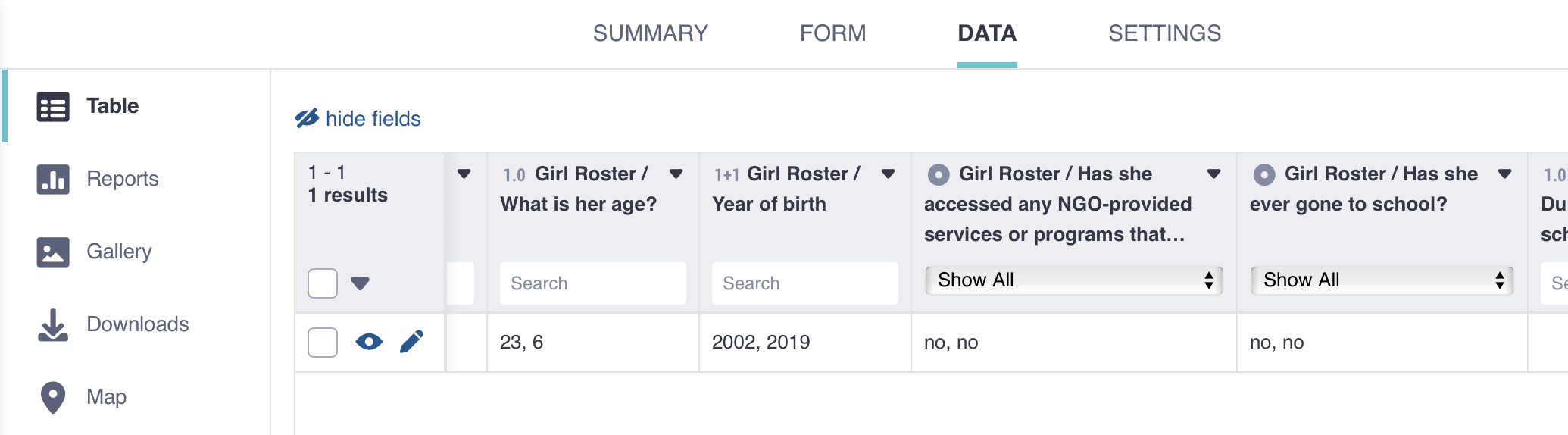The width and height of the screenshot is (1568, 435).
Task: Switch to the SETTINGS tab
Action: tap(1164, 33)
